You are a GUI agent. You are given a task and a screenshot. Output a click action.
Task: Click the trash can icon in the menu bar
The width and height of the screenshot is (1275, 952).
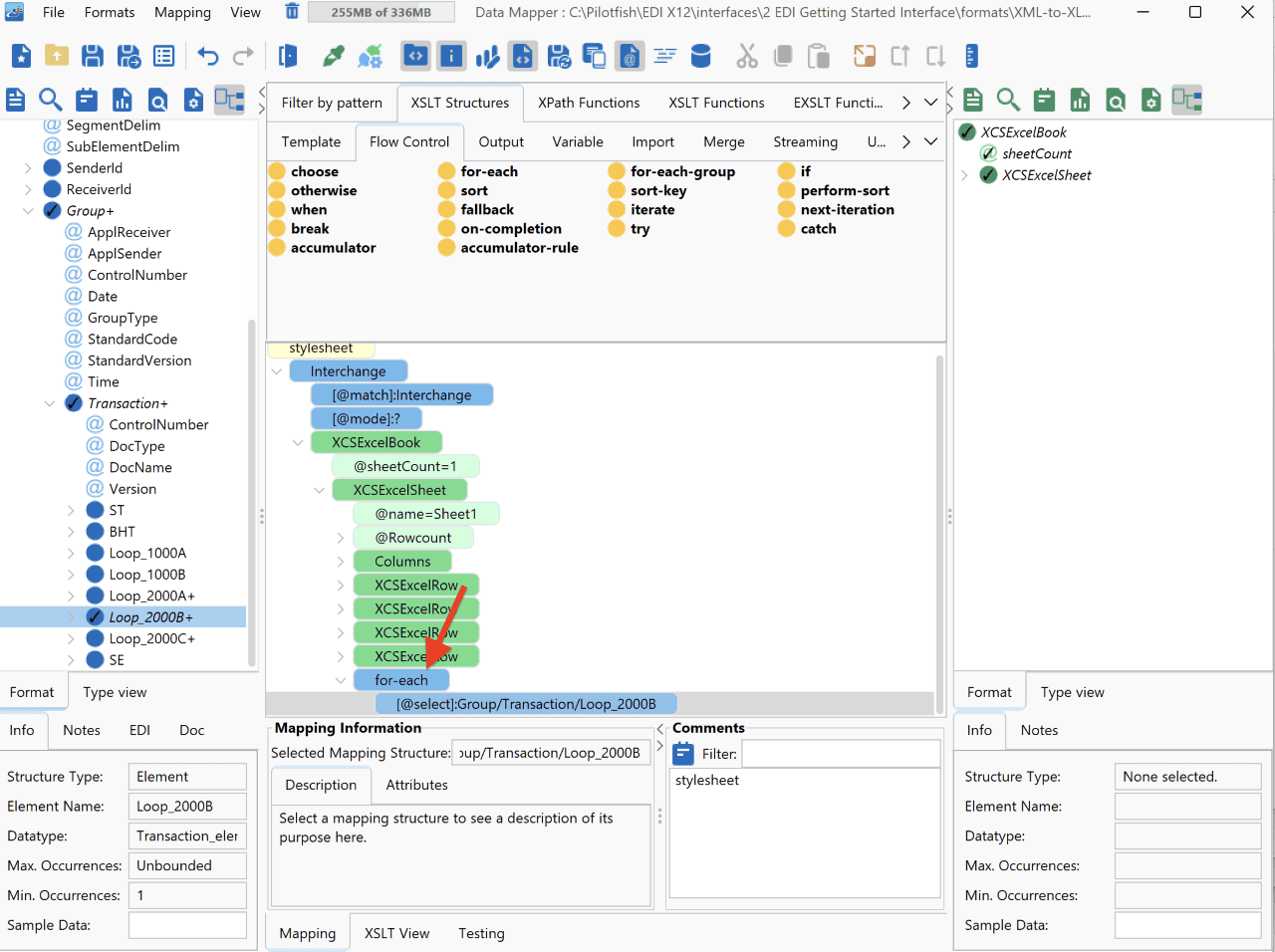tap(292, 12)
